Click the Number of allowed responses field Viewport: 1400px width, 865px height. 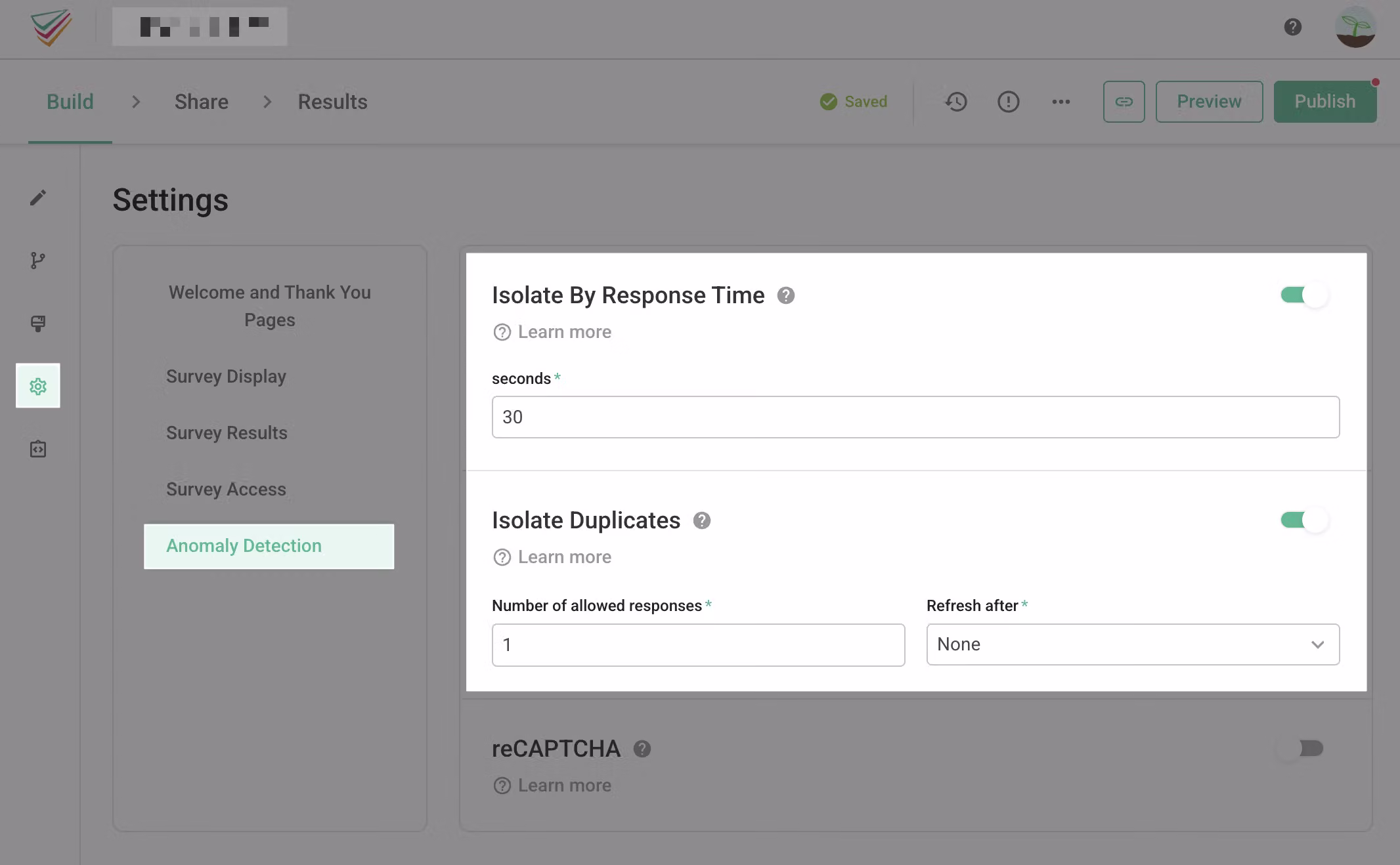point(698,645)
